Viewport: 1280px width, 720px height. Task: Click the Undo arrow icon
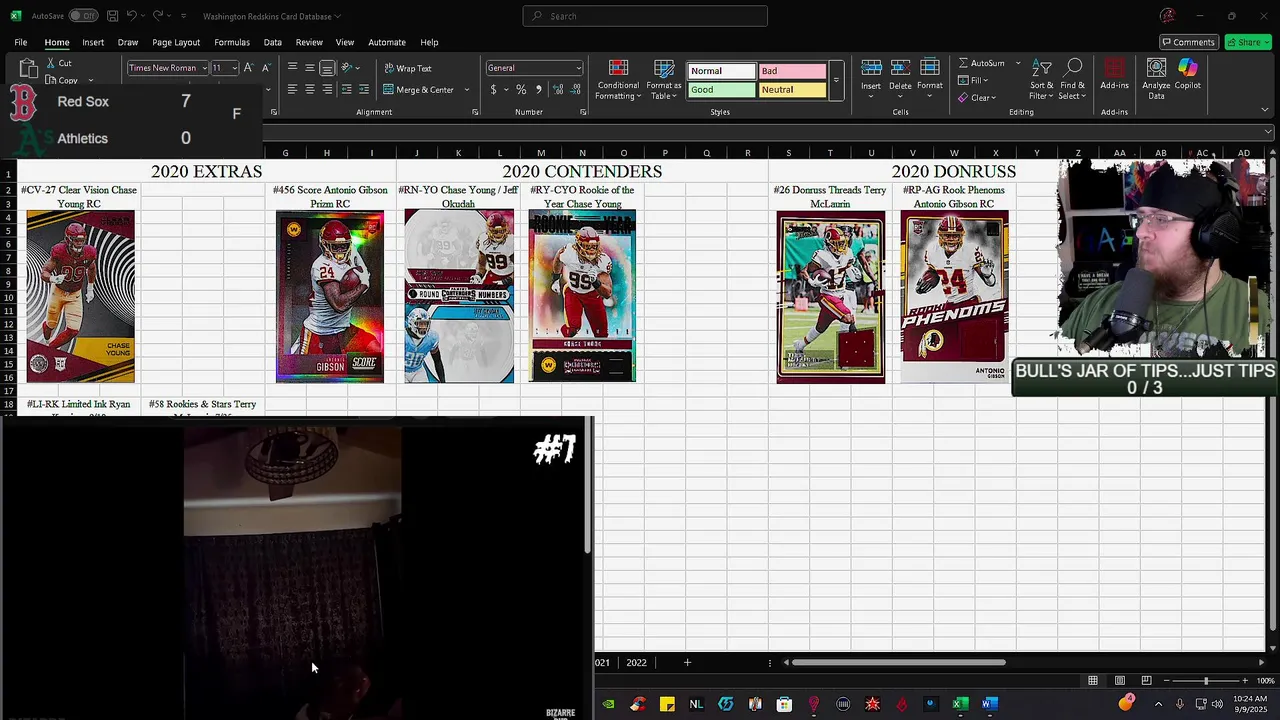[x=132, y=16]
